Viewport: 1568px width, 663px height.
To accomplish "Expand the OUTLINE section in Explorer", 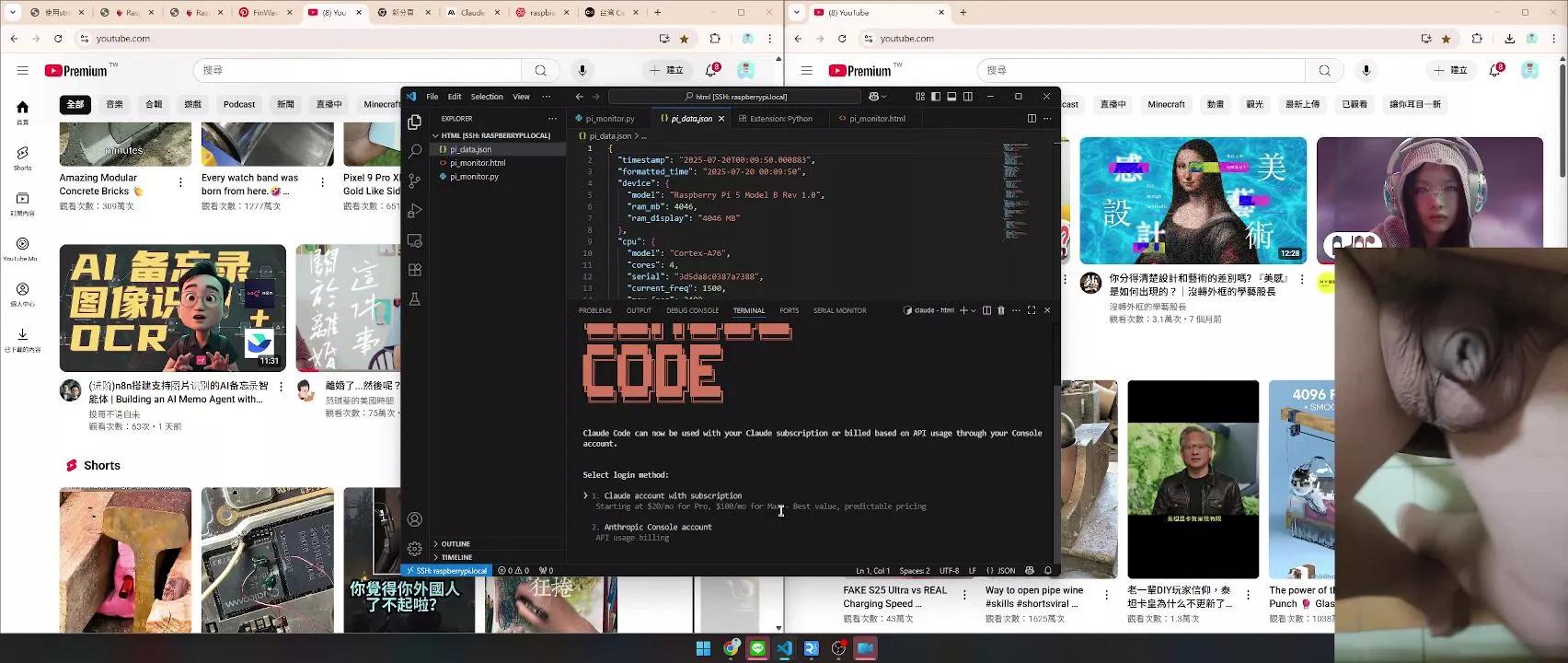I will 498,543.
